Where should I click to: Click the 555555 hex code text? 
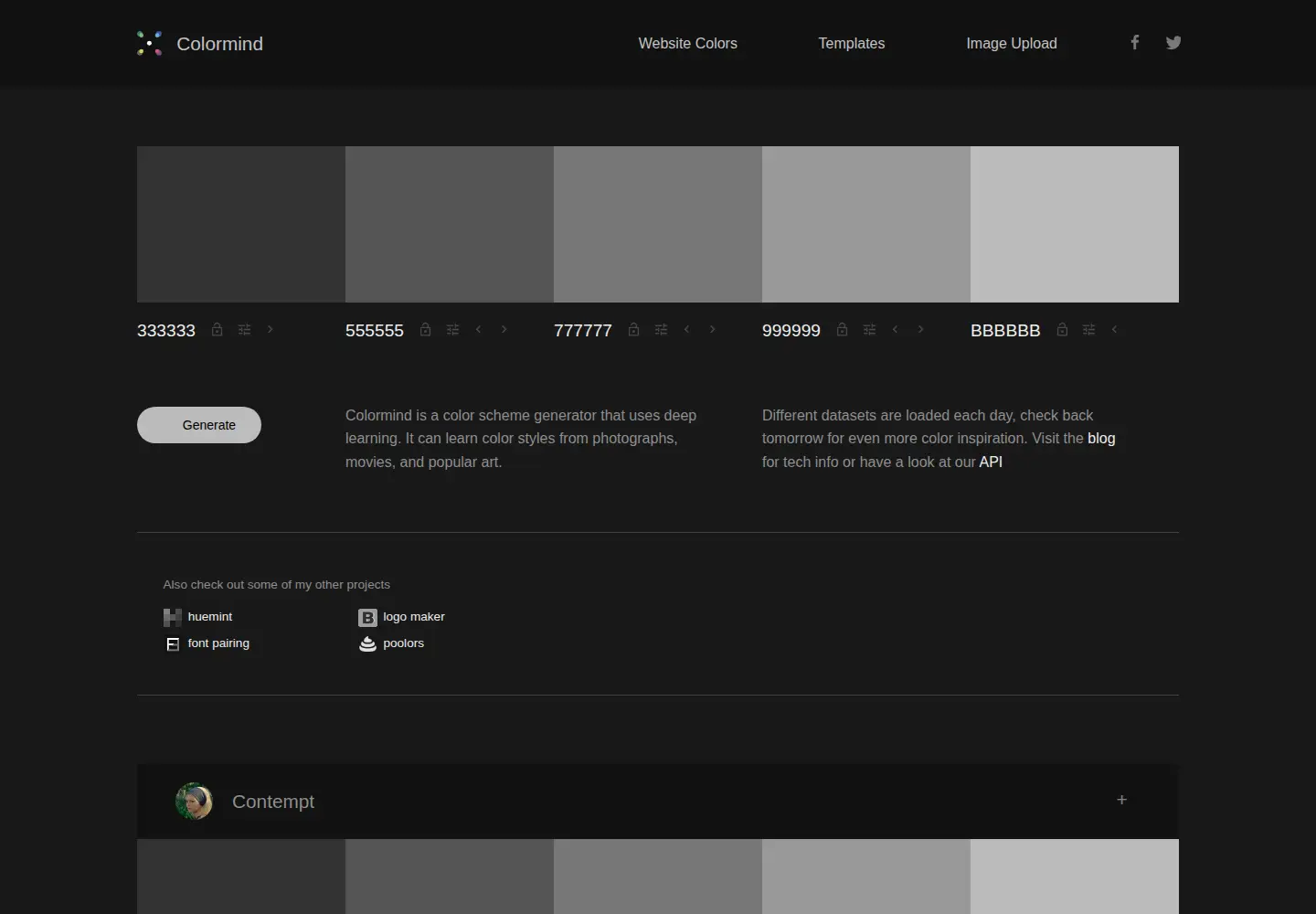[375, 331]
